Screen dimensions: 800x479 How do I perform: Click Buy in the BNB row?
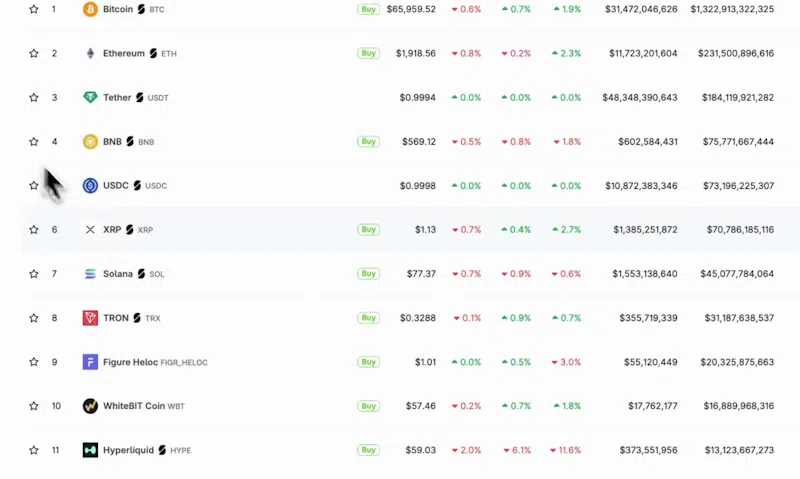[x=368, y=141]
